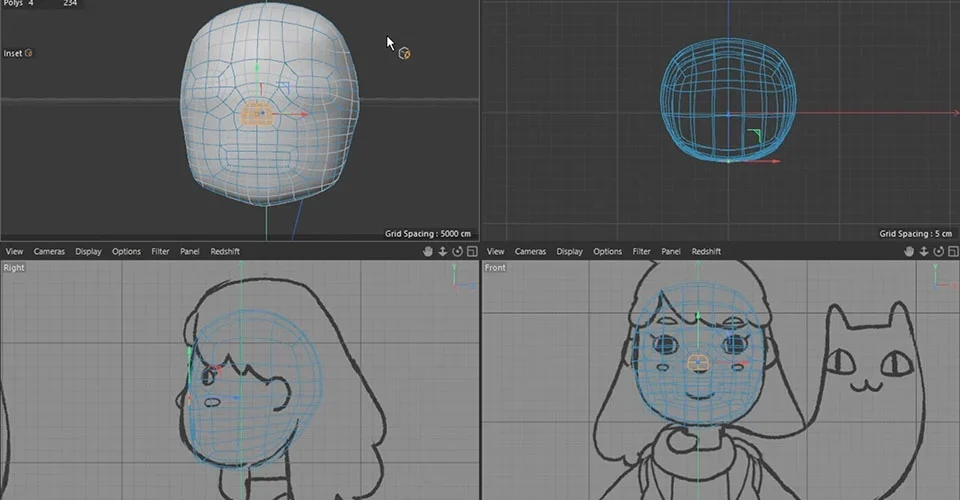This screenshot has width=960, height=500.
Task: Open the View menu in Right viewport
Action: 14,252
